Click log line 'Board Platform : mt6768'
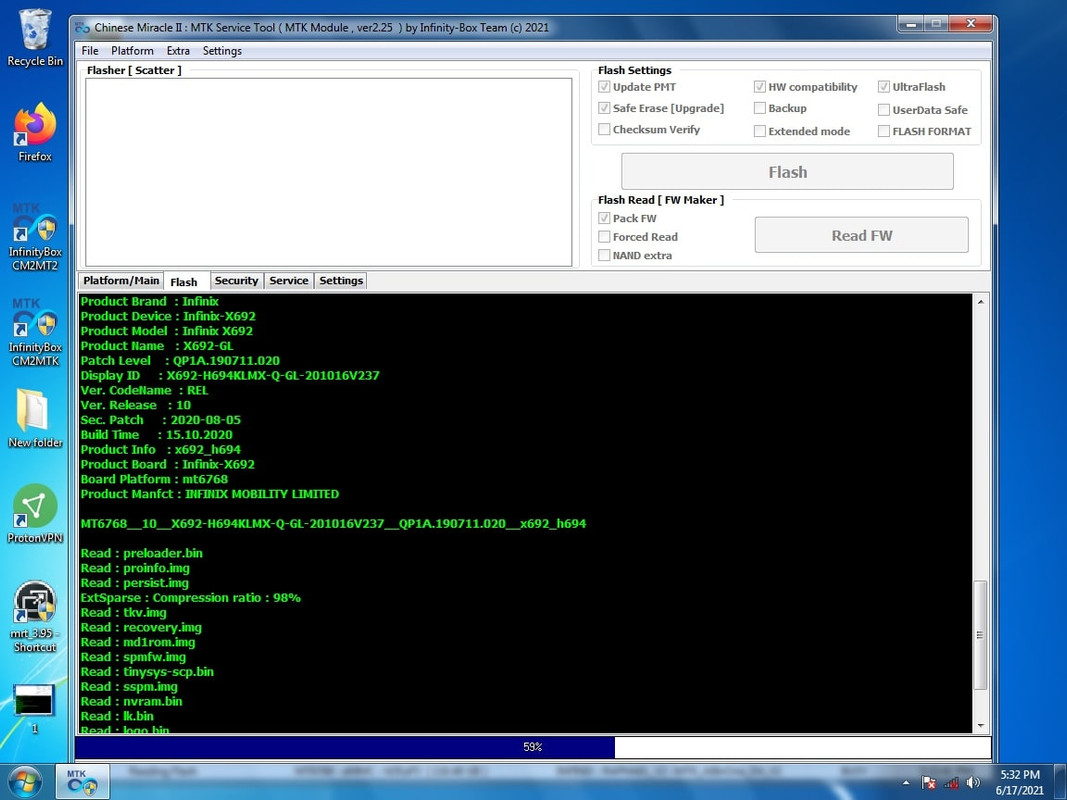1067x800 pixels. [x=154, y=479]
